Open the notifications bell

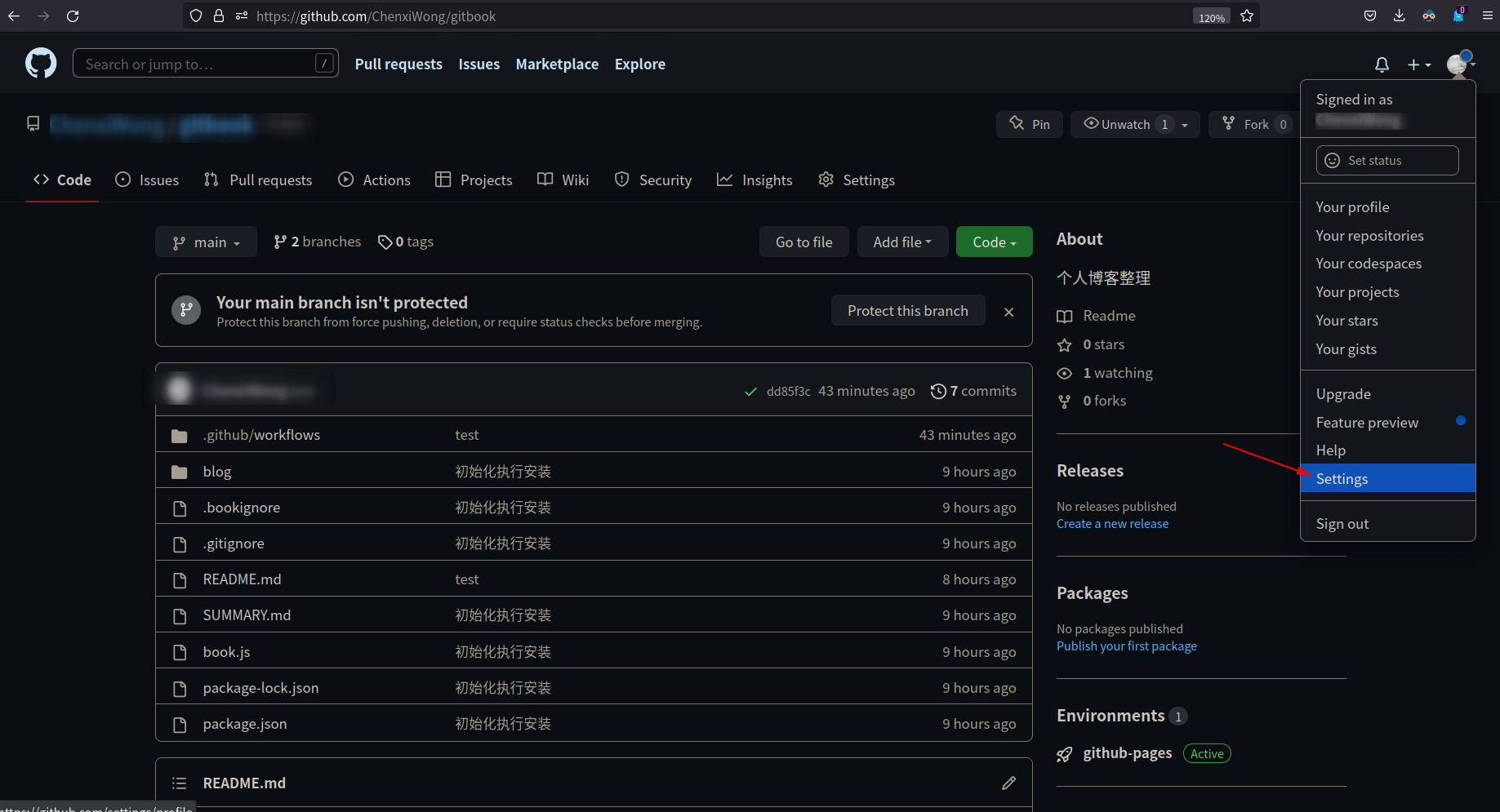1382,64
